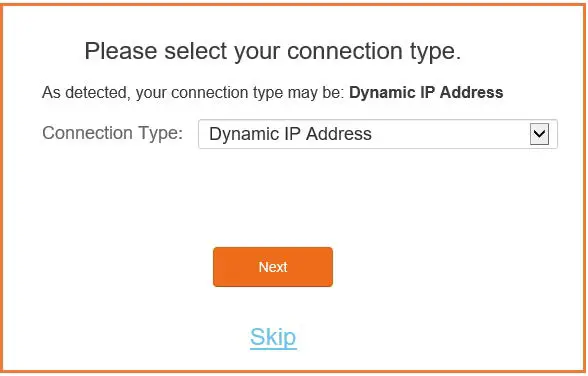Click the 'Please select your connection type' heading
Viewport: 588px width, 376px height.
(x=273, y=51)
